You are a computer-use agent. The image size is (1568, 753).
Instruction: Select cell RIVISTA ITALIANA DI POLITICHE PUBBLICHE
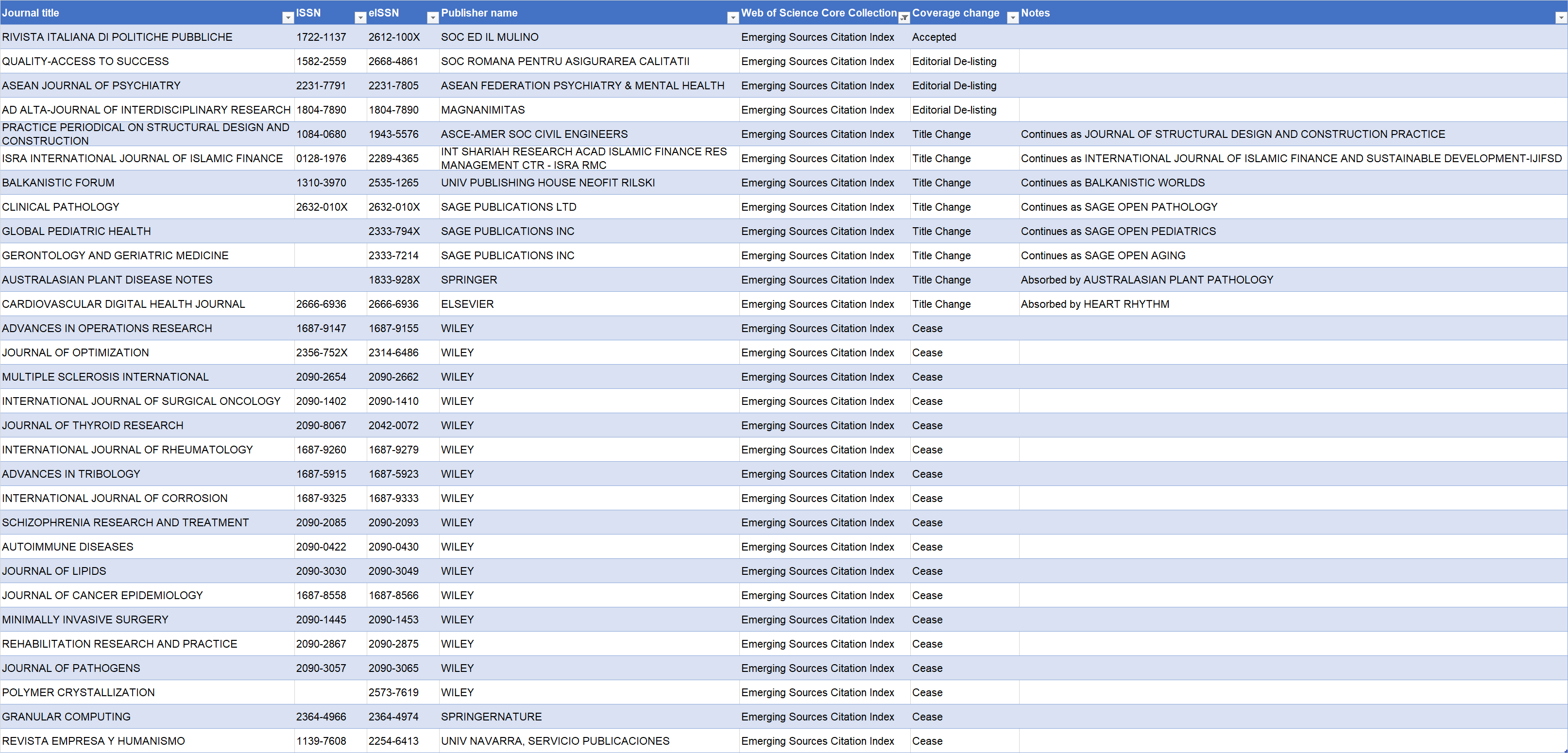(147, 37)
